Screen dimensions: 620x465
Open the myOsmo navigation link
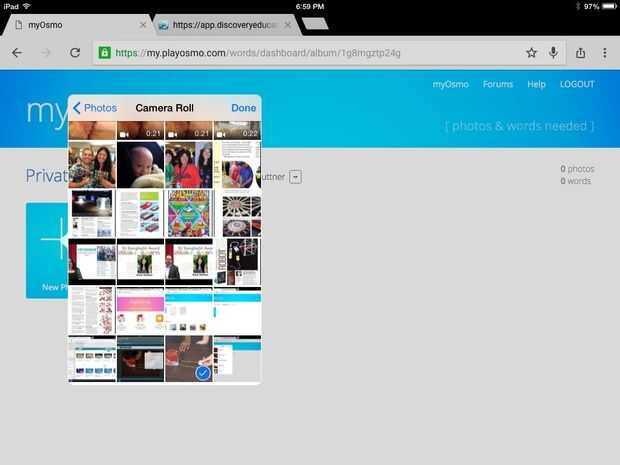point(450,84)
